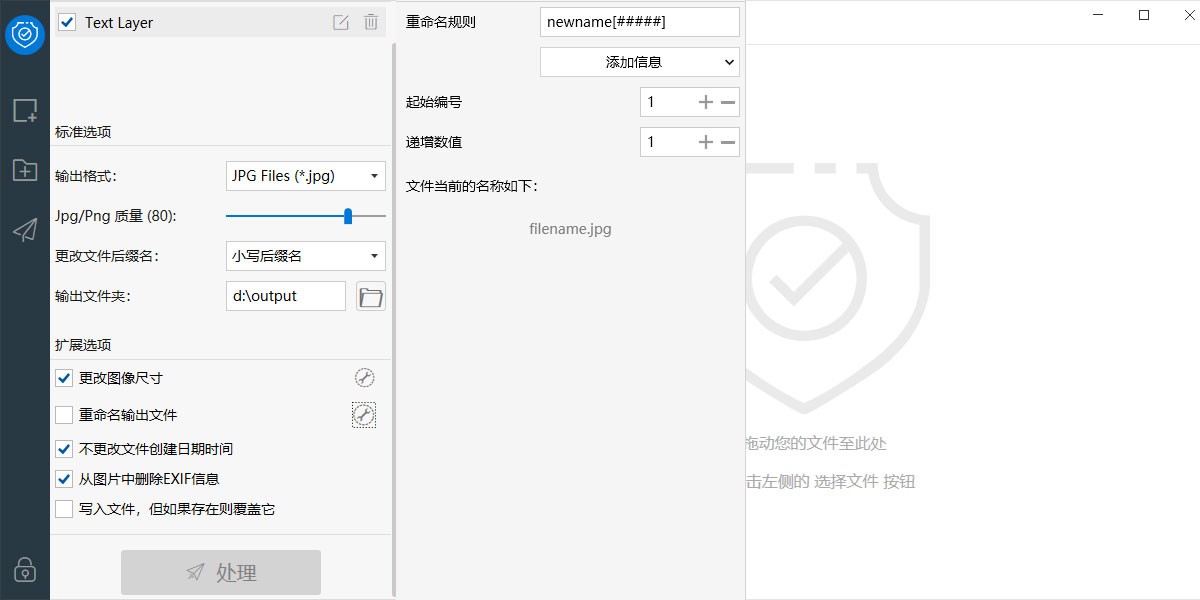Open settings wrench for 重命名输出文件
The width and height of the screenshot is (1200, 600).
tap(364, 415)
